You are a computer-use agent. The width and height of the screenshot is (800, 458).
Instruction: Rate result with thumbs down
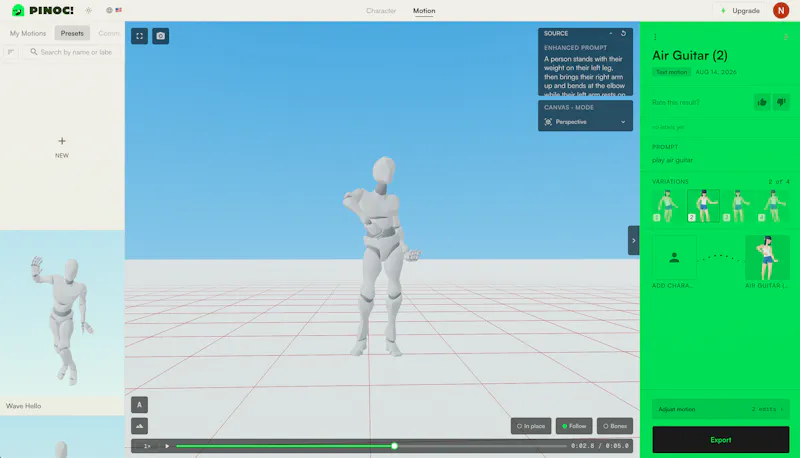(781, 102)
